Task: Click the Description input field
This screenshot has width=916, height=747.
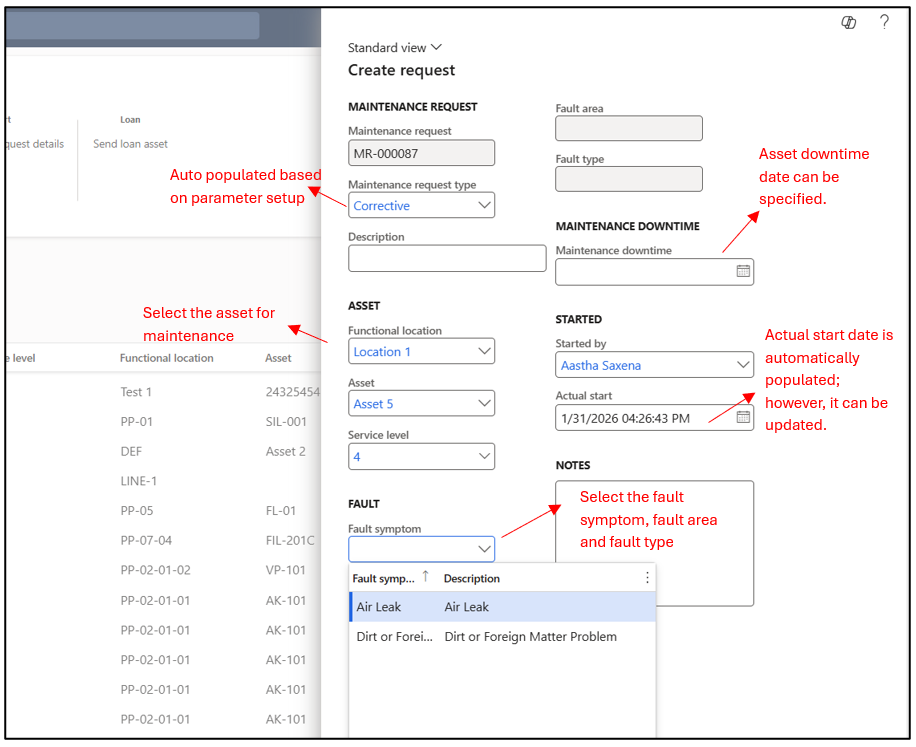Action: pyautogui.click(x=446, y=258)
